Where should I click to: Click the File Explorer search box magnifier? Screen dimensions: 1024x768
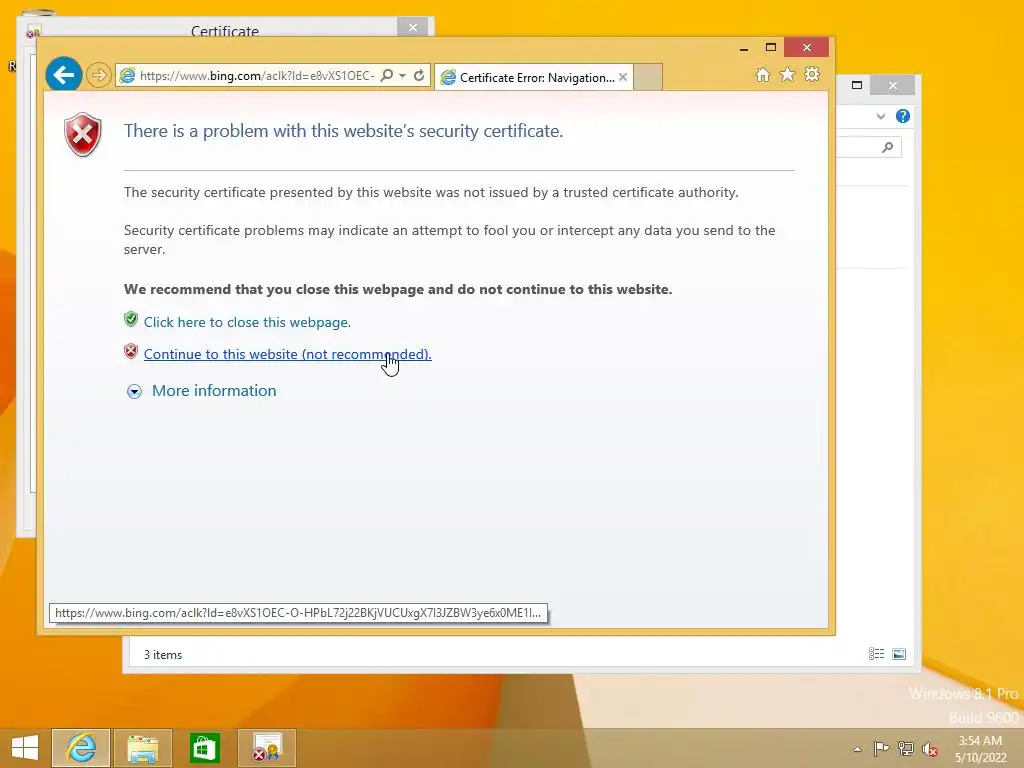[x=887, y=147]
